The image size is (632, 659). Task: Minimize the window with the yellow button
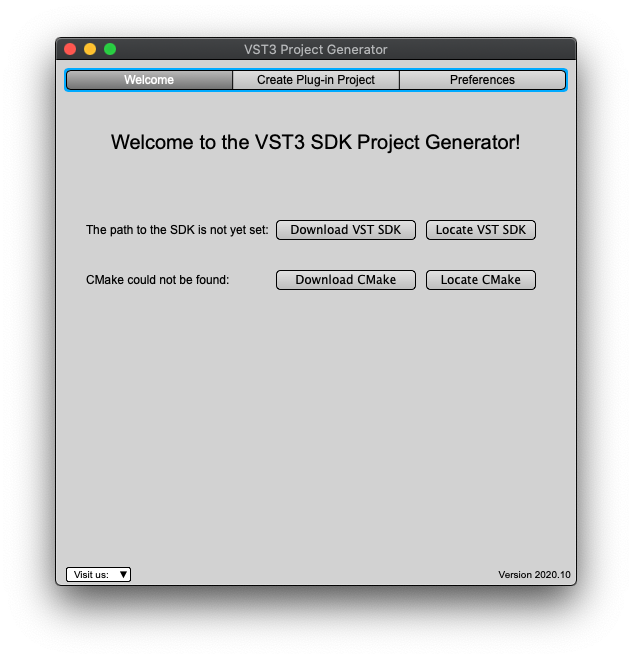pyautogui.click(x=90, y=49)
